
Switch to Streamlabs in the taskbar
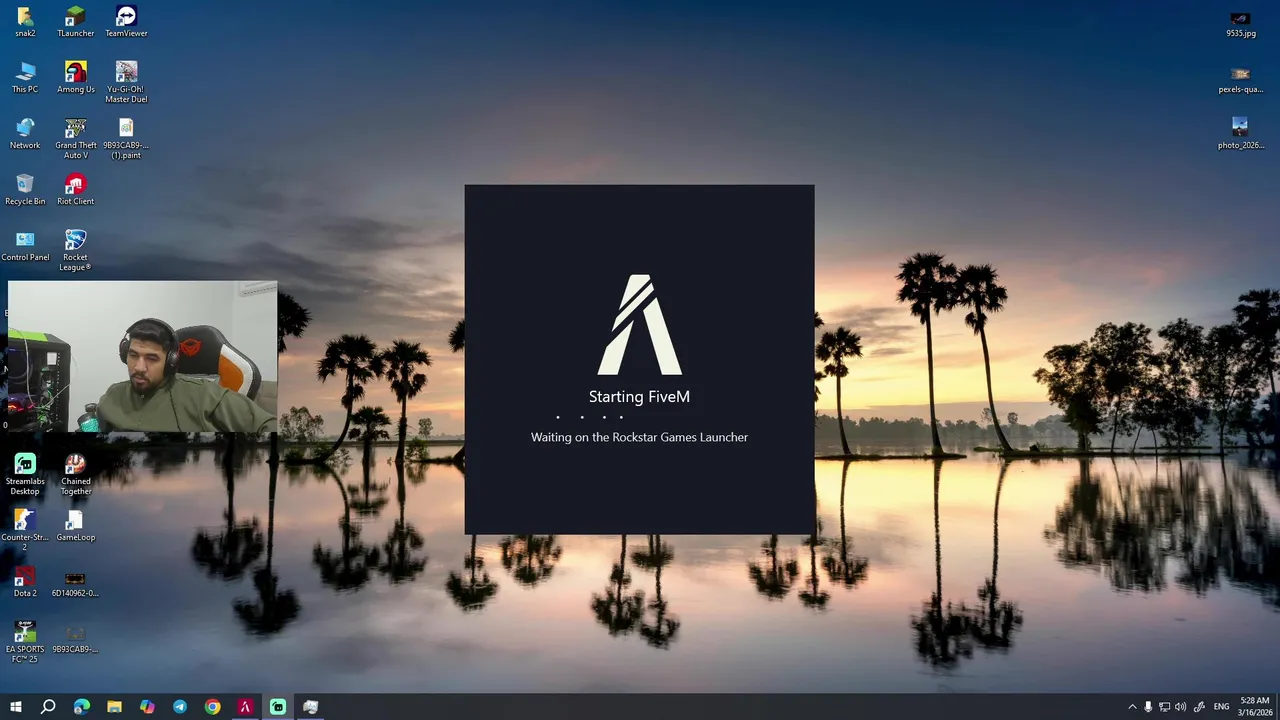[278, 707]
